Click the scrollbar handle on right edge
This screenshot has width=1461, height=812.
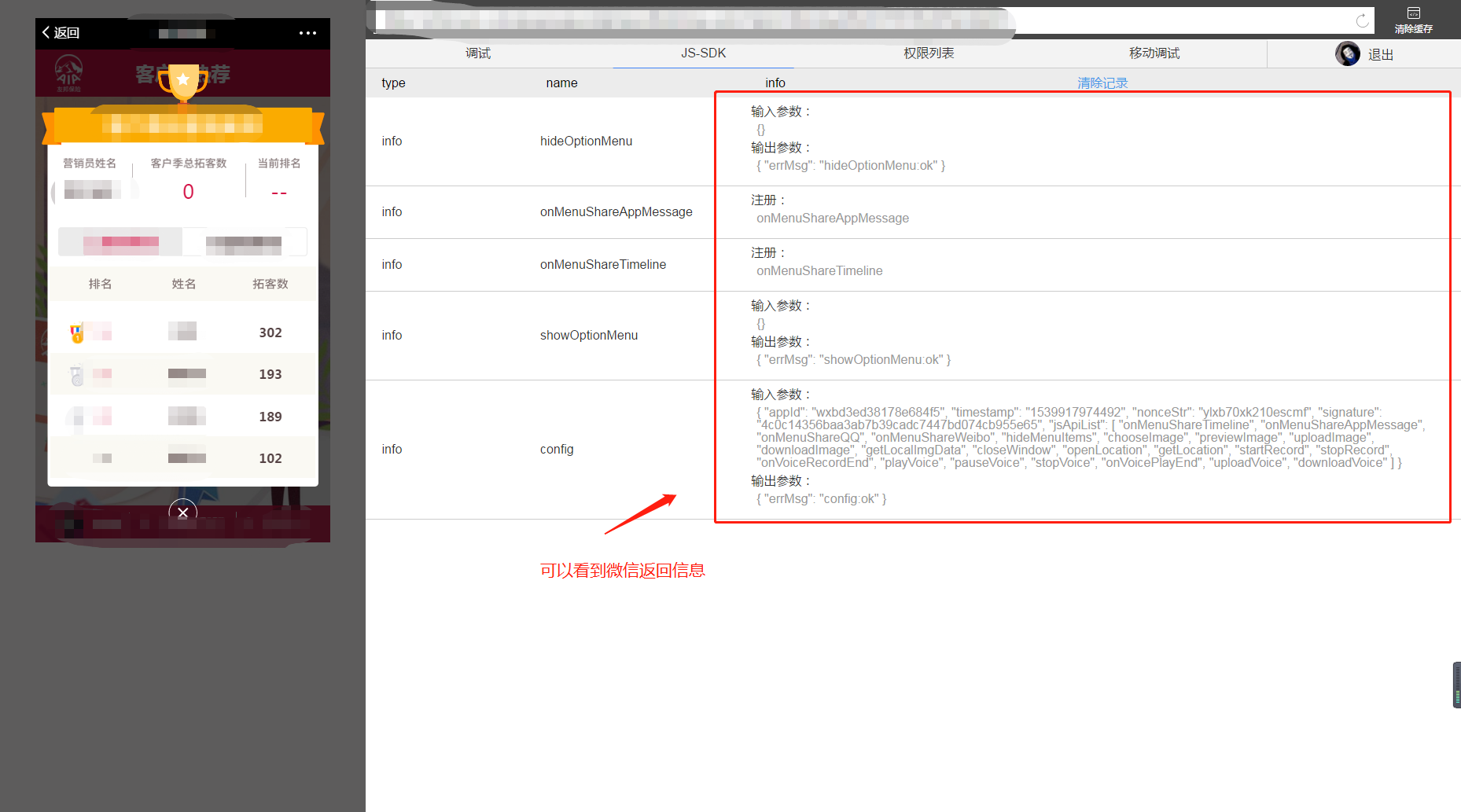(1456, 685)
